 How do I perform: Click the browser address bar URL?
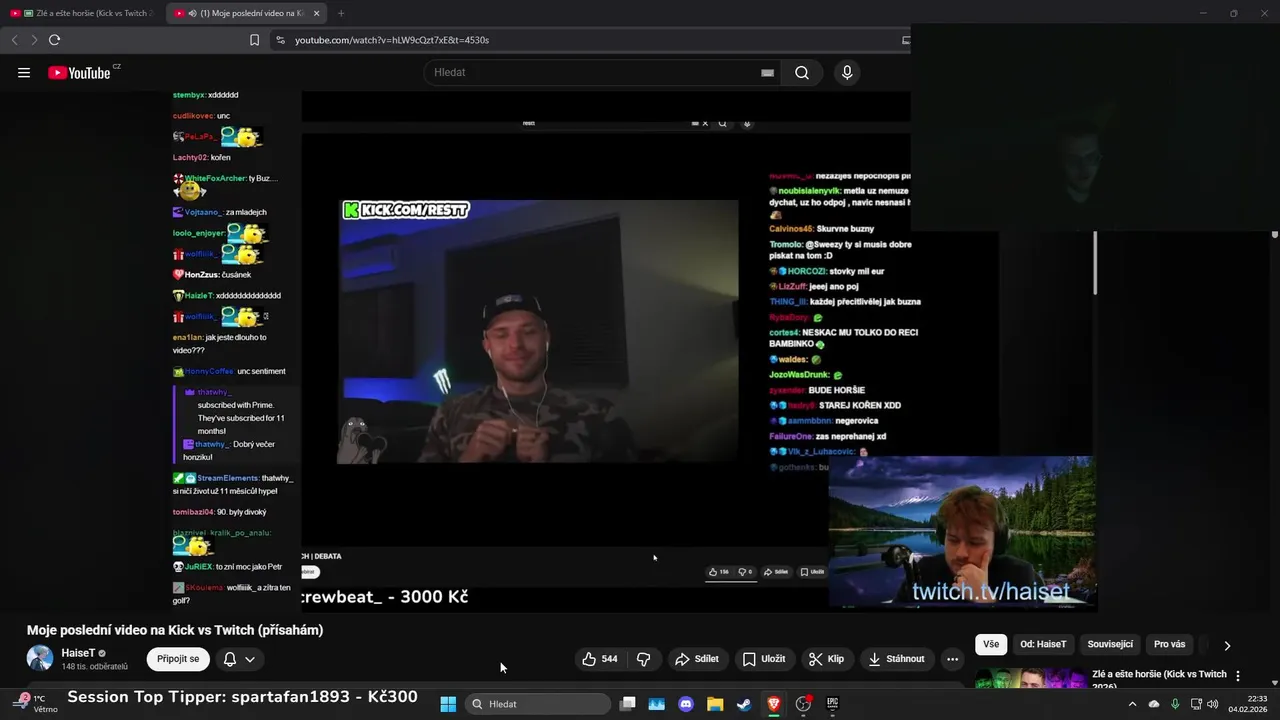(392, 40)
